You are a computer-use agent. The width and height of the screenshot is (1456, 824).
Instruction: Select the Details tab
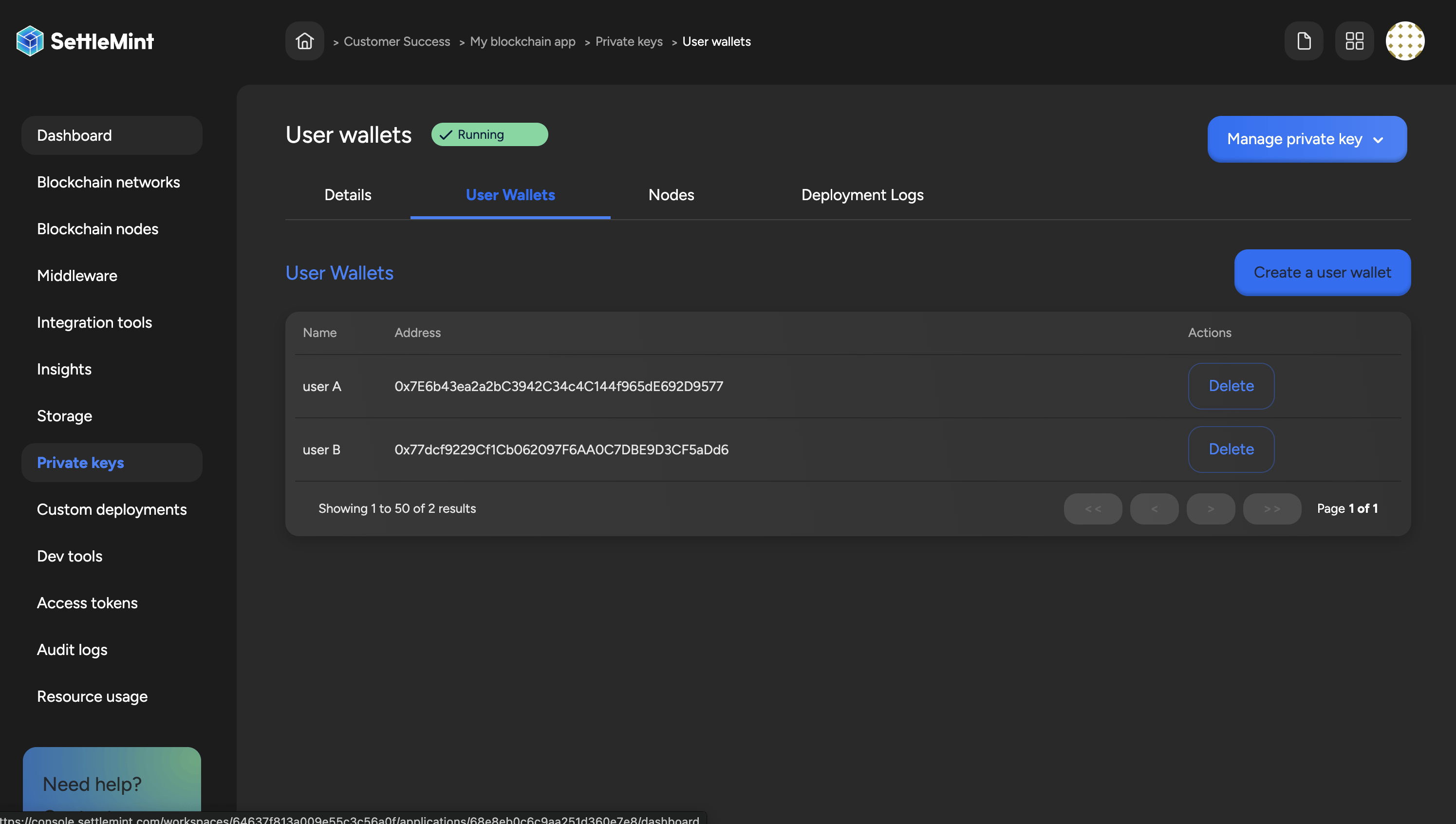[x=348, y=195]
